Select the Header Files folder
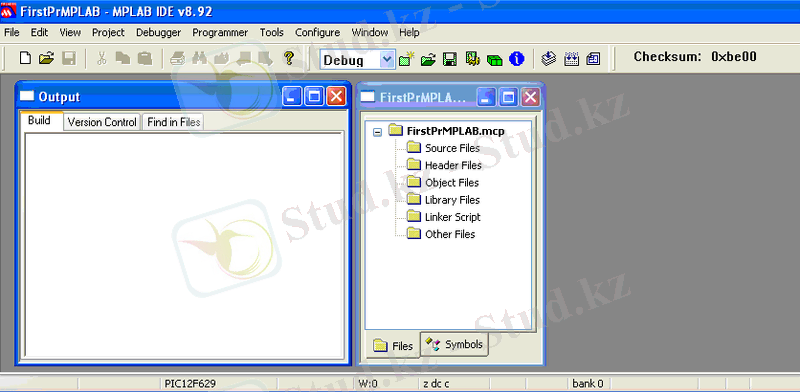 [453, 165]
